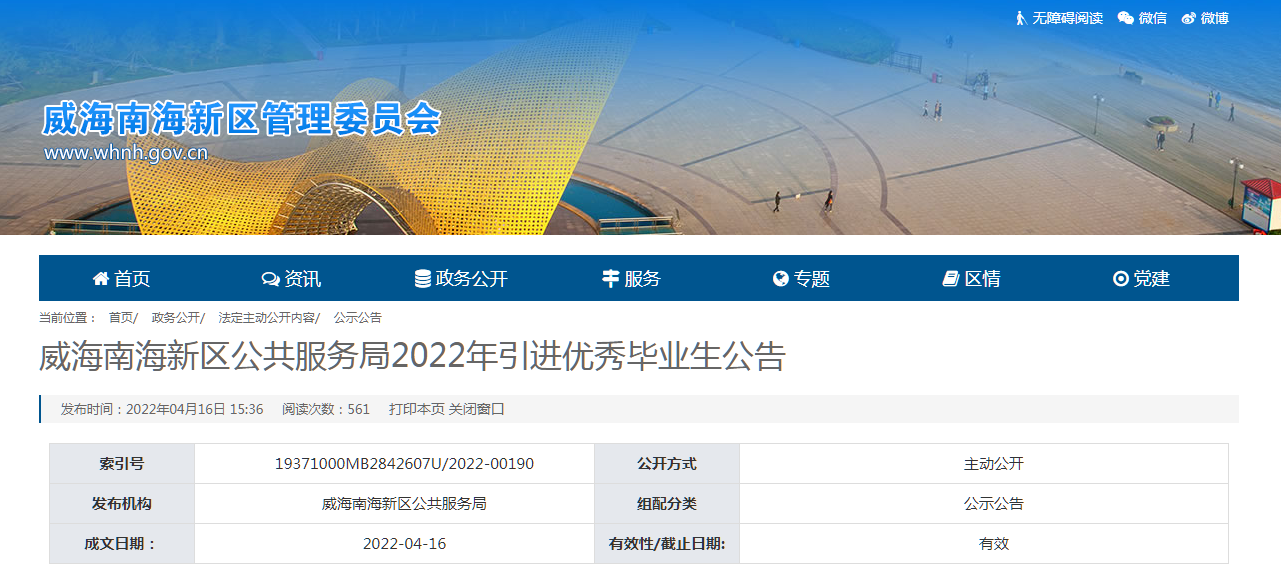This screenshot has width=1281, height=577.
Task: Click the WeChat icon in header
Action: click(x=1126, y=18)
